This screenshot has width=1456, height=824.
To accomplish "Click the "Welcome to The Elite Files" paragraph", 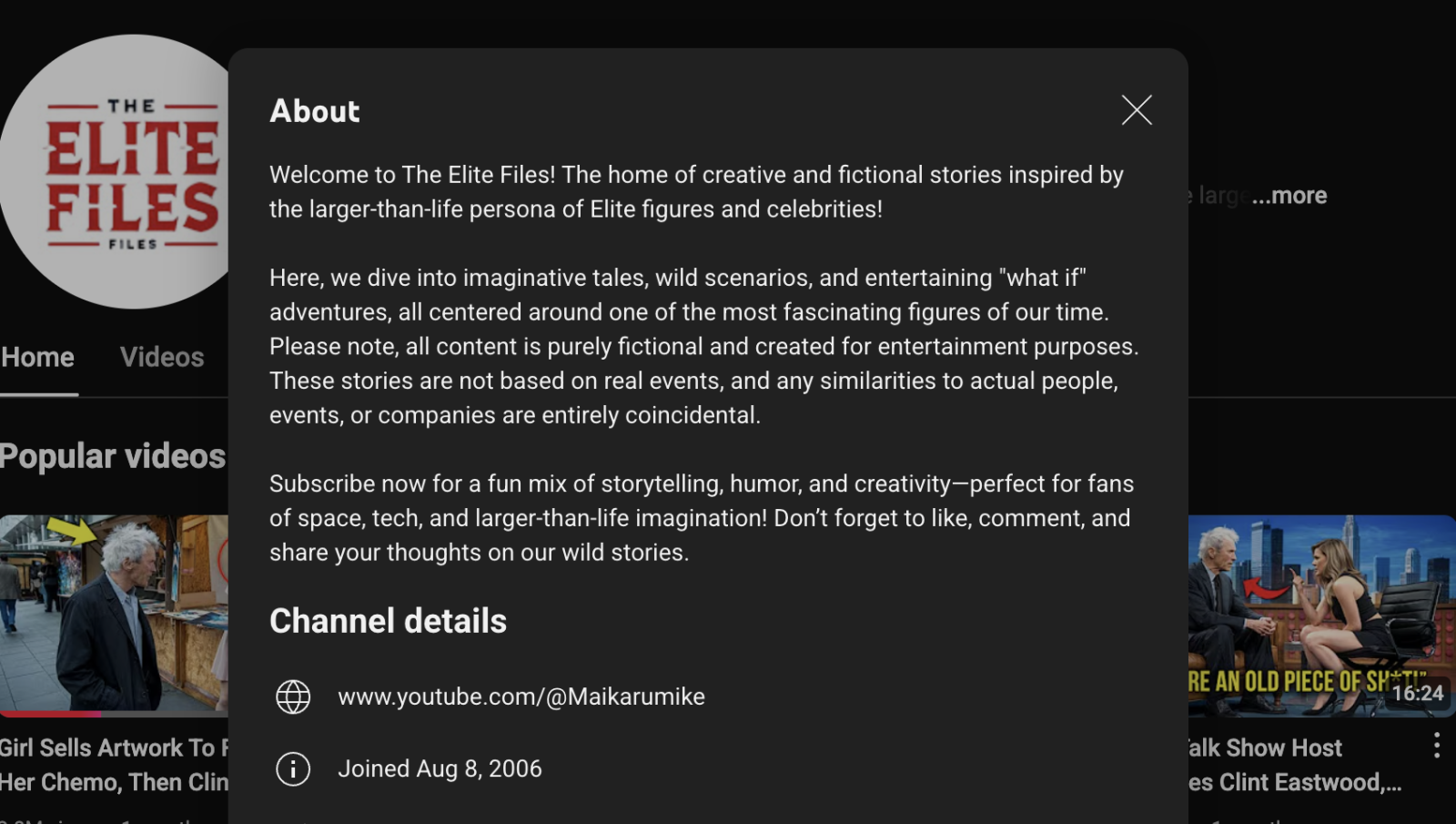I will 696,191.
